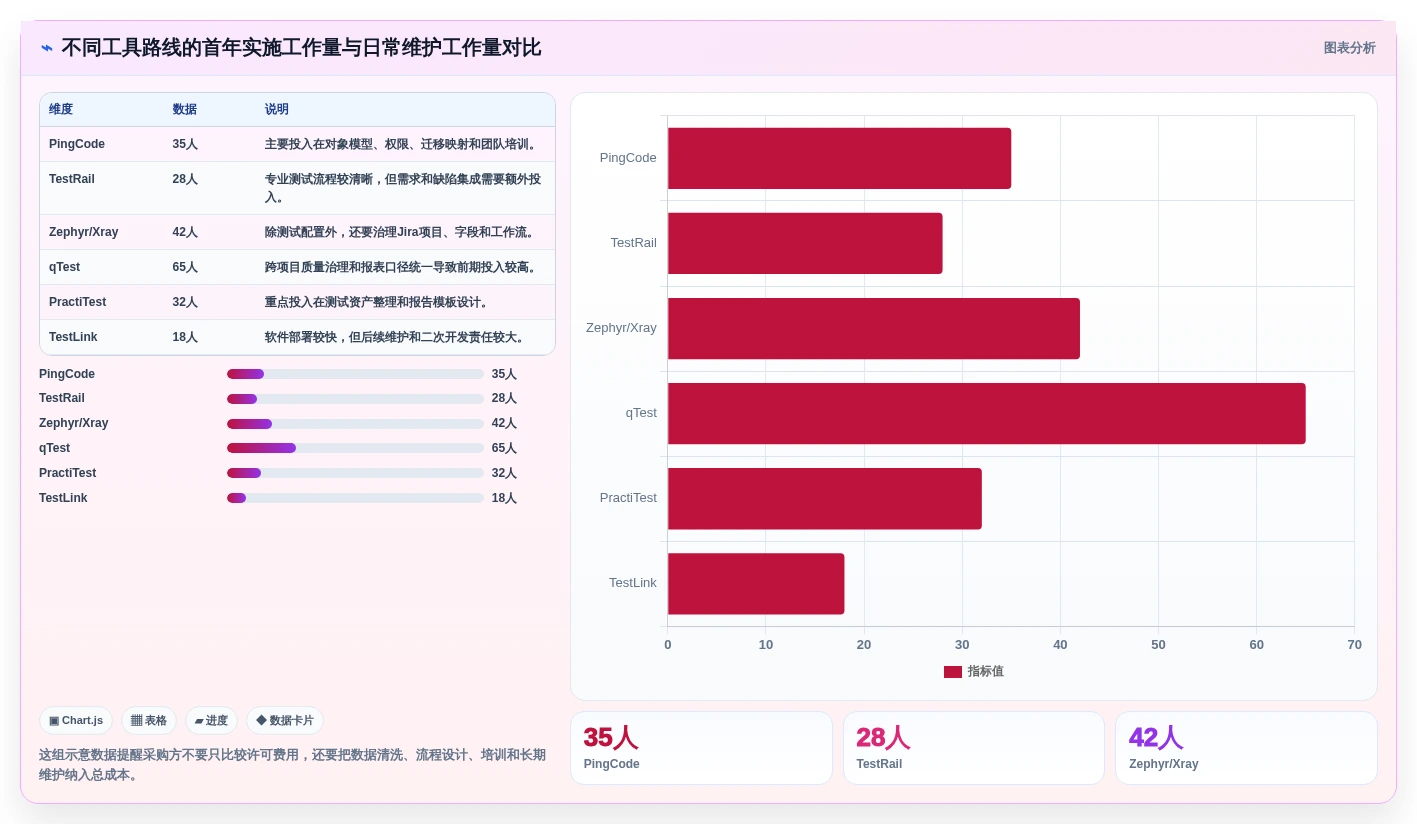The height and width of the screenshot is (824, 1417).
Task: Click the PractiTest bar in the chart
Action: point(825,498)
